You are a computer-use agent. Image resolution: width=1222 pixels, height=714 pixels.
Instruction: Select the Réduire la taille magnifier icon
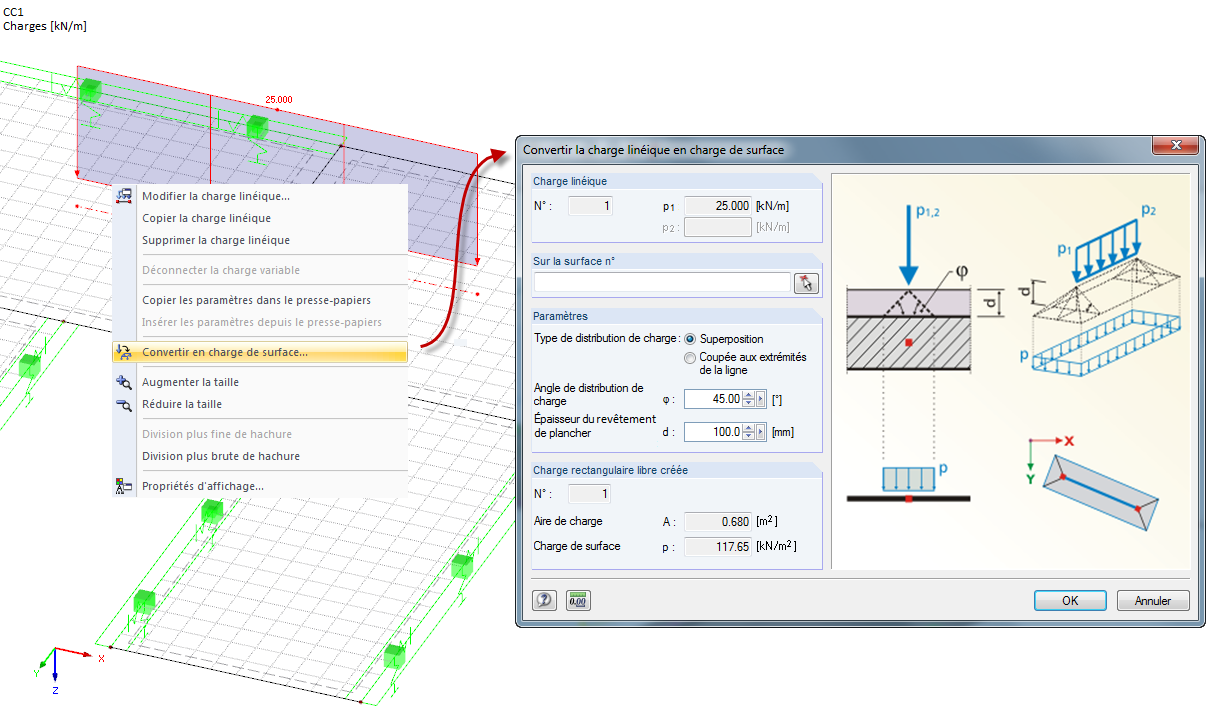pyautogui.click(x=123, y=404)
